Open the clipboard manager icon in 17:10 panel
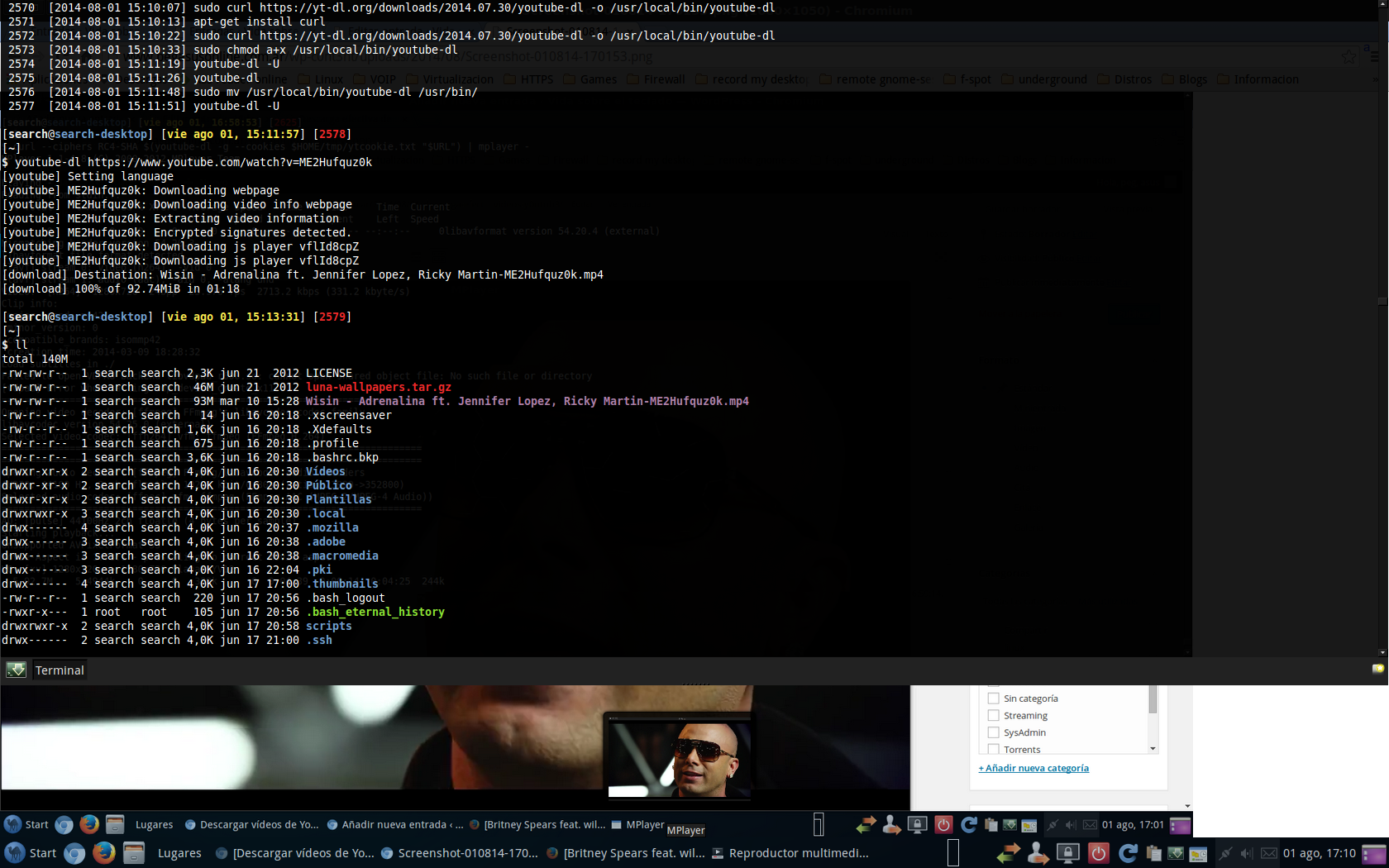 1154,854
